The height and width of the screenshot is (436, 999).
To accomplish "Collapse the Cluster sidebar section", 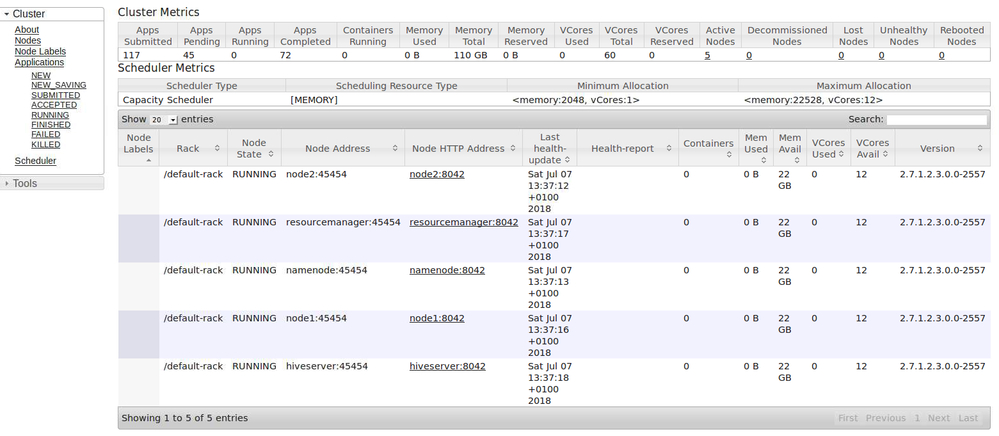I will (52, 14).
